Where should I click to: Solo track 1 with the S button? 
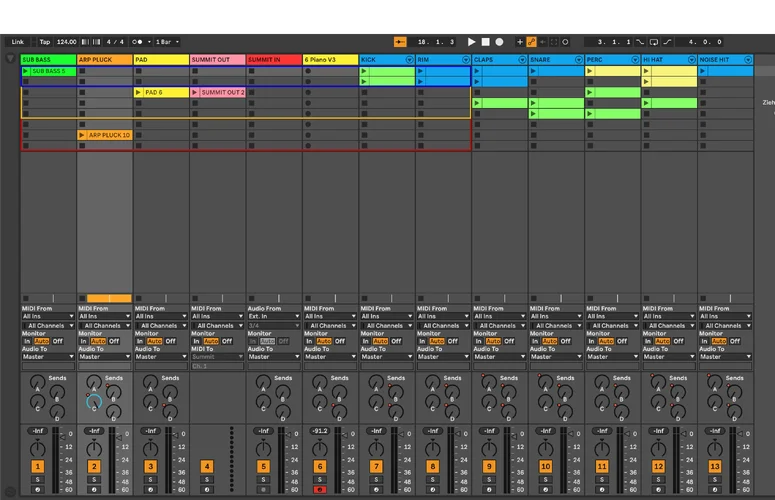coord(38,480)
